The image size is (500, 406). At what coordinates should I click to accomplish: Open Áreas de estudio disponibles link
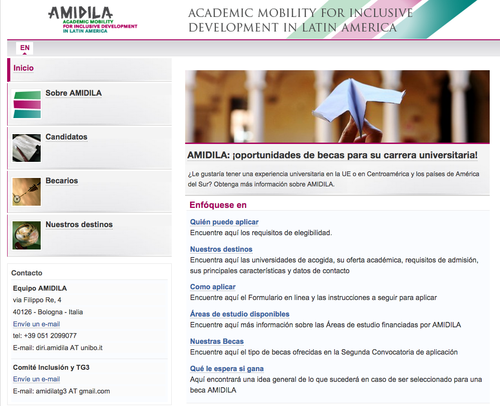point(240,314)
